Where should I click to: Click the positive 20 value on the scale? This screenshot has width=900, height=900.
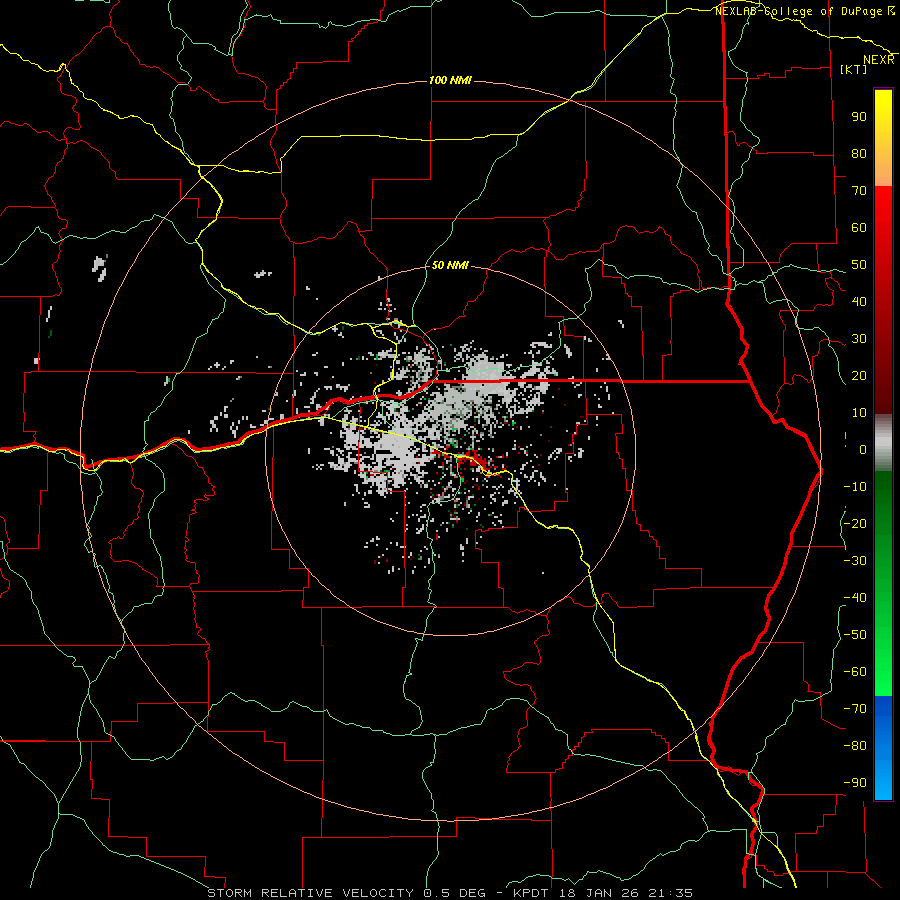point(859,376)
